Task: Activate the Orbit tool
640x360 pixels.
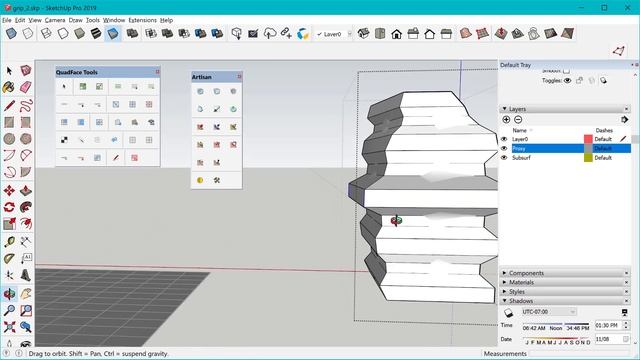Action: coord(9,293)
